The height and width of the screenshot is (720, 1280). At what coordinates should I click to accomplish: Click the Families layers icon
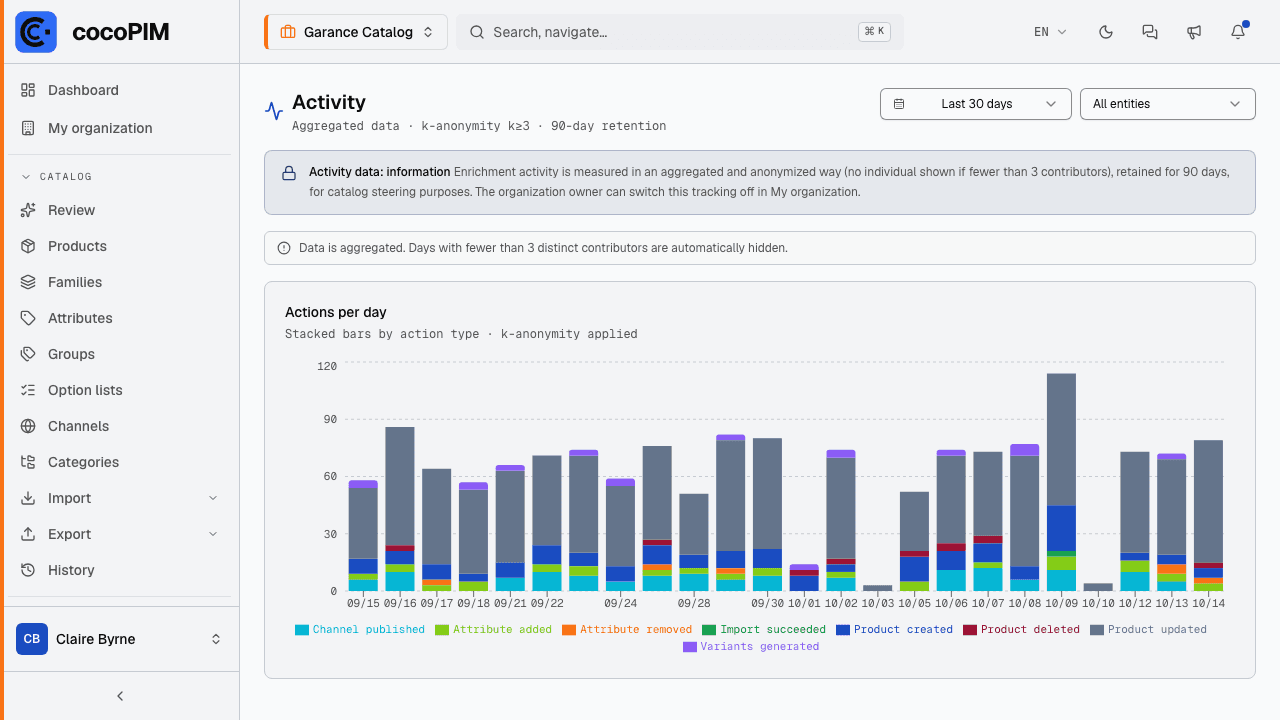(28, 282)
